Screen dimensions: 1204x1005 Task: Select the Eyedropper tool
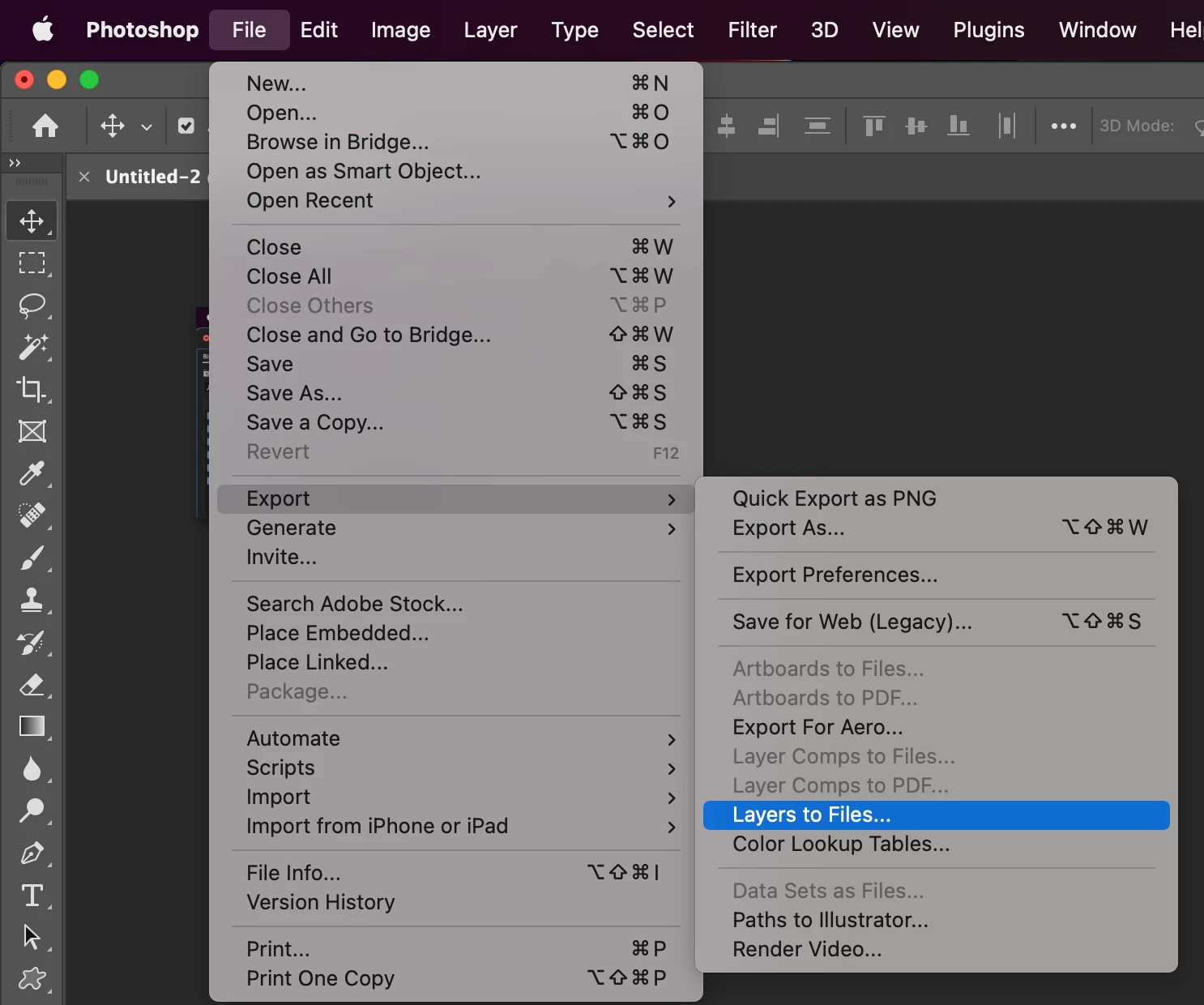(x=32, y=473)
